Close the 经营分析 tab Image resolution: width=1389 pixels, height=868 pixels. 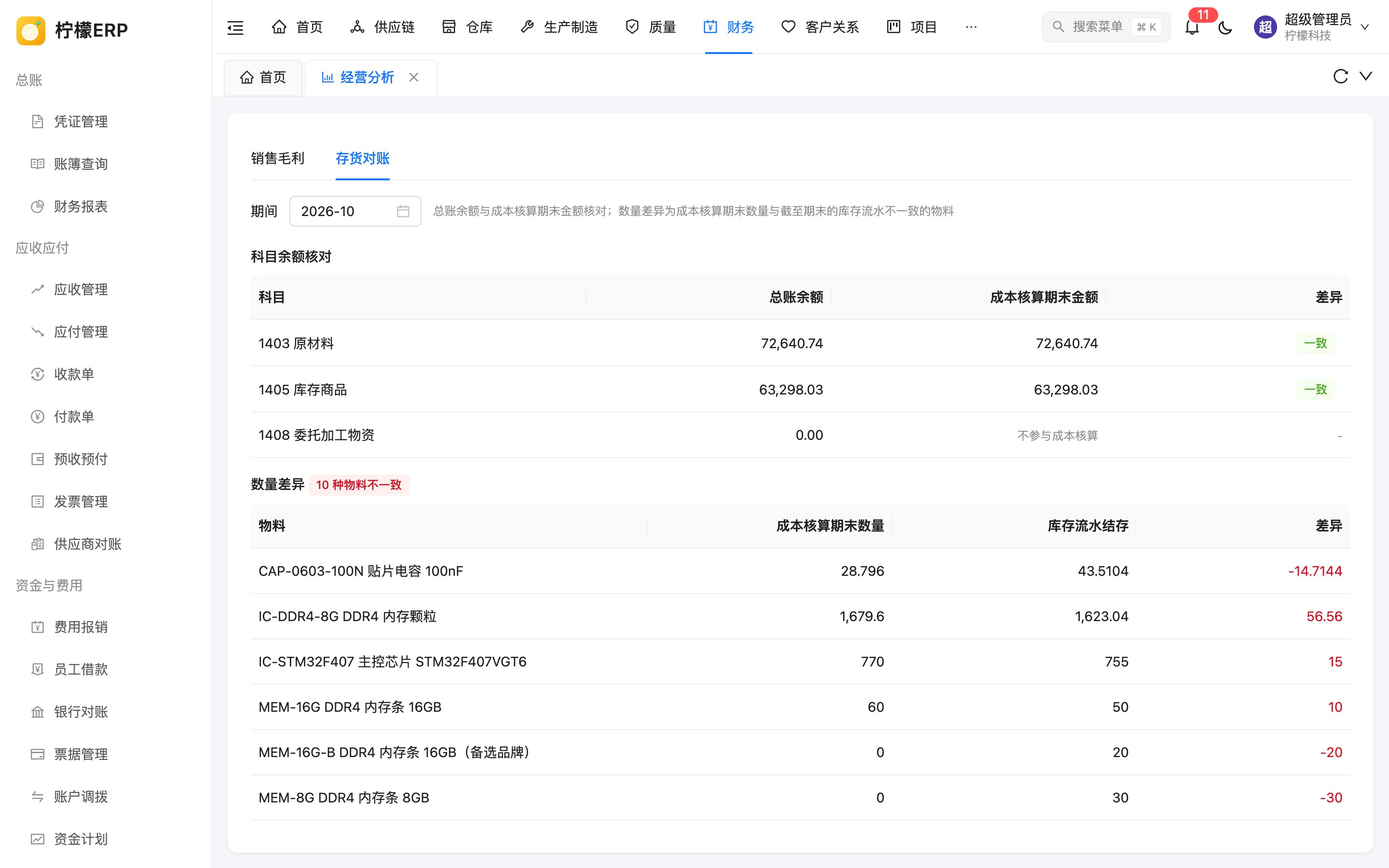point(414,77)
